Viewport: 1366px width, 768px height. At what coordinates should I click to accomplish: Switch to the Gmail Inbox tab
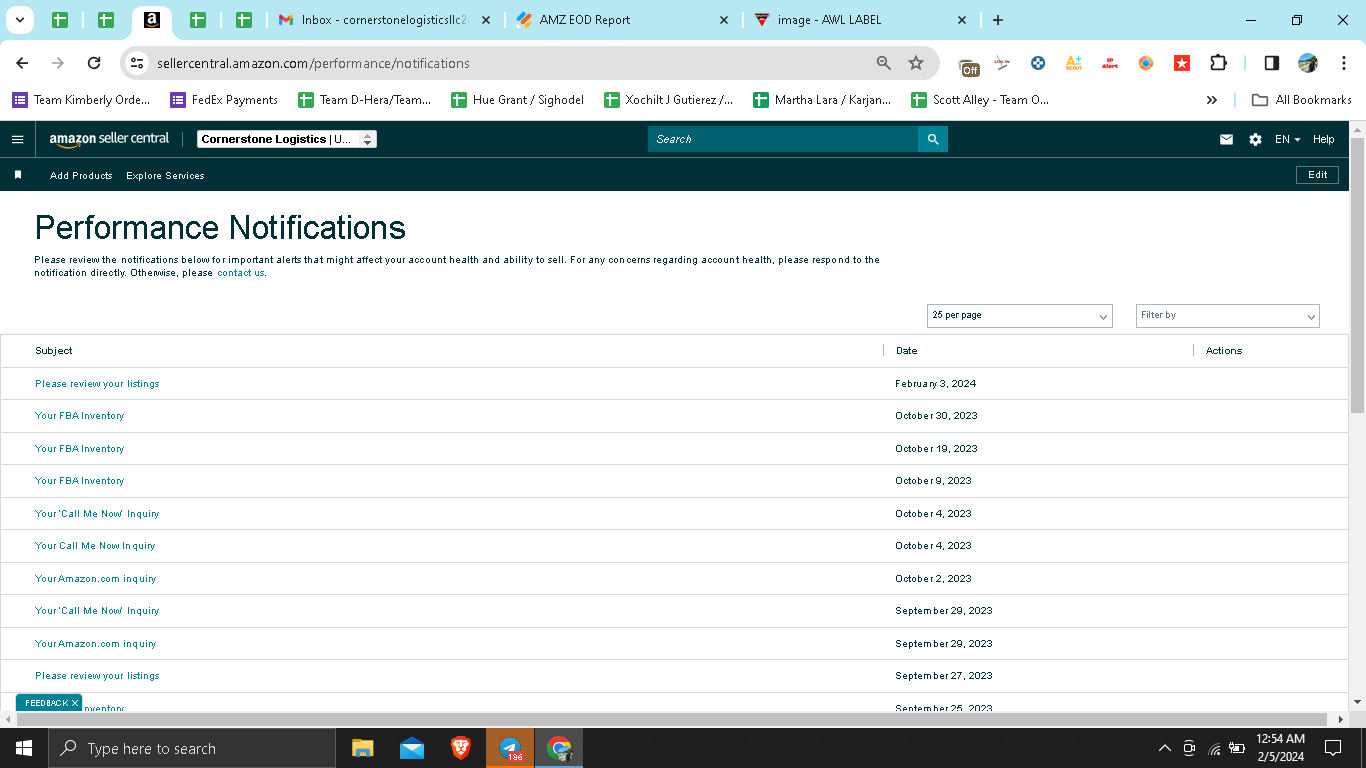tap(385, 20)
